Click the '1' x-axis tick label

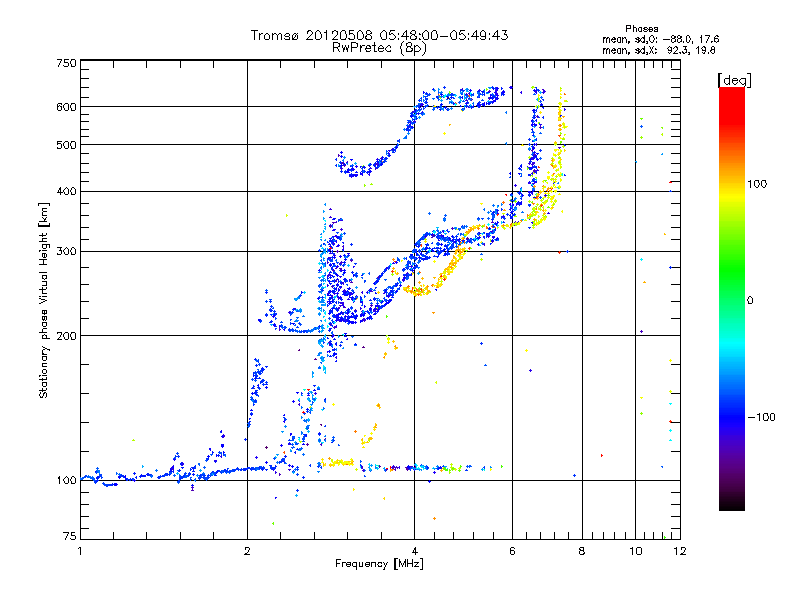80,551
